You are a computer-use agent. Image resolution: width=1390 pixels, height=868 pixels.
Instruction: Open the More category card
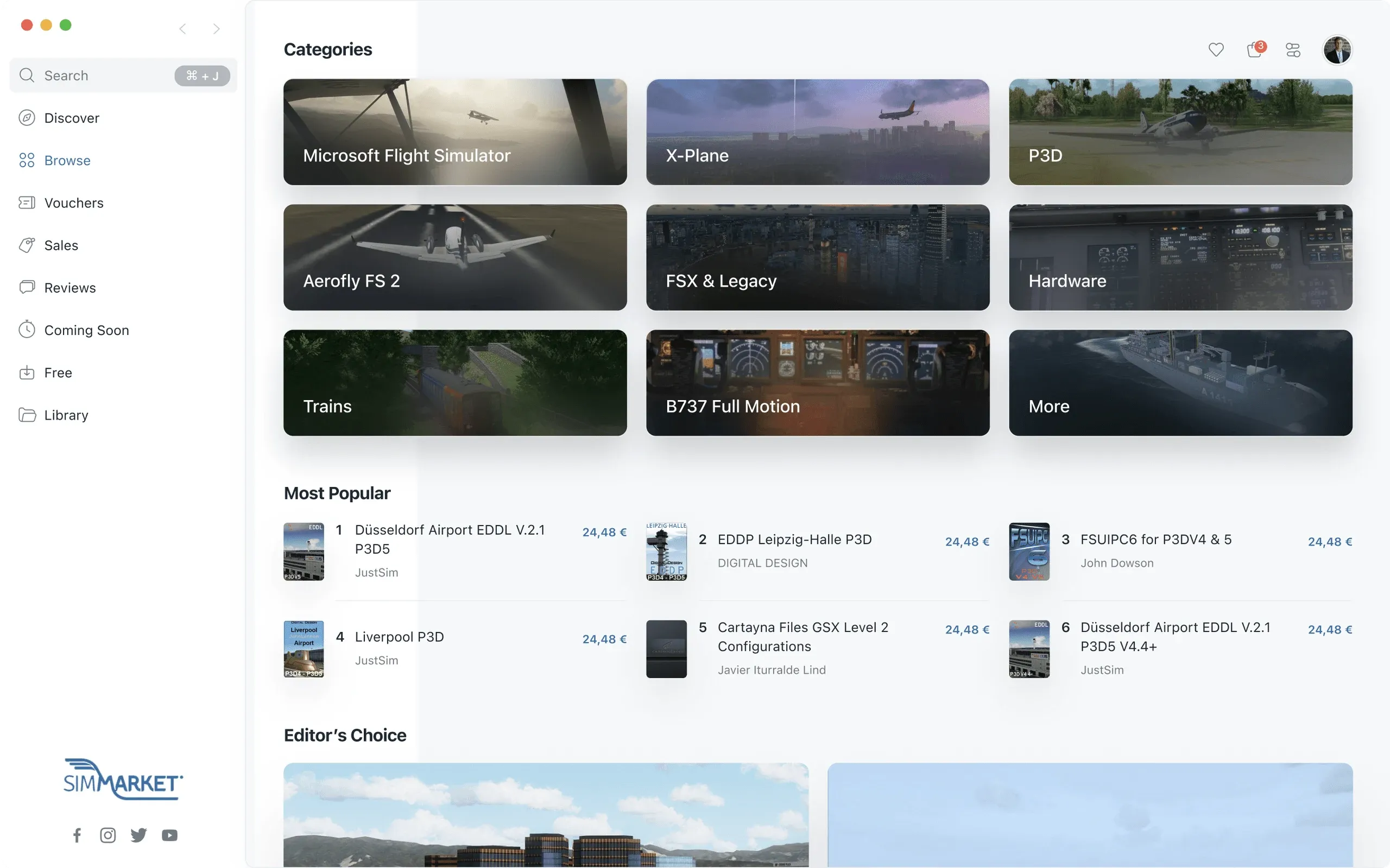(x=1180, y=382)
